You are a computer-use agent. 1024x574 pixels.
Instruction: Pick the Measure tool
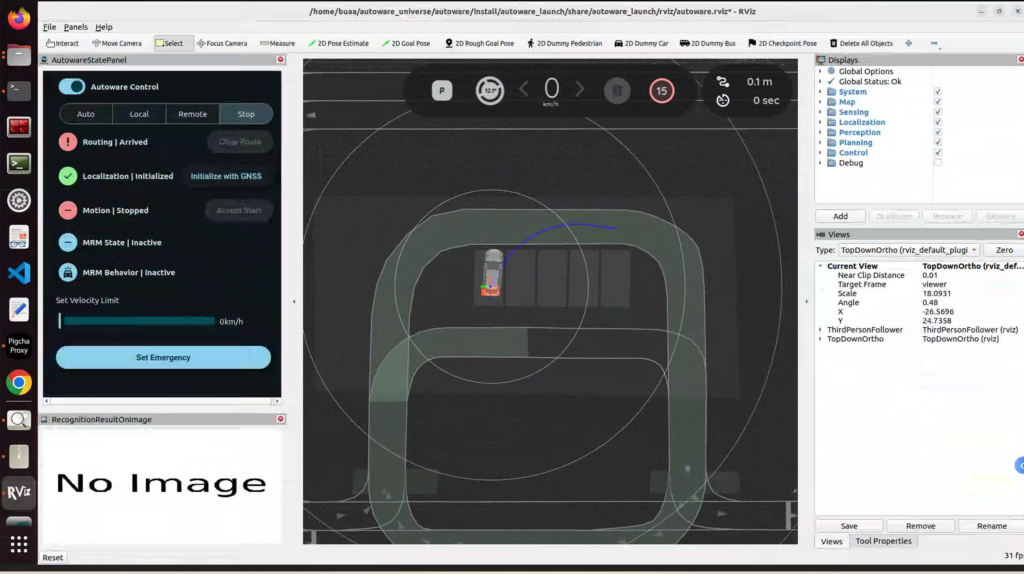[x=278, y=43]
